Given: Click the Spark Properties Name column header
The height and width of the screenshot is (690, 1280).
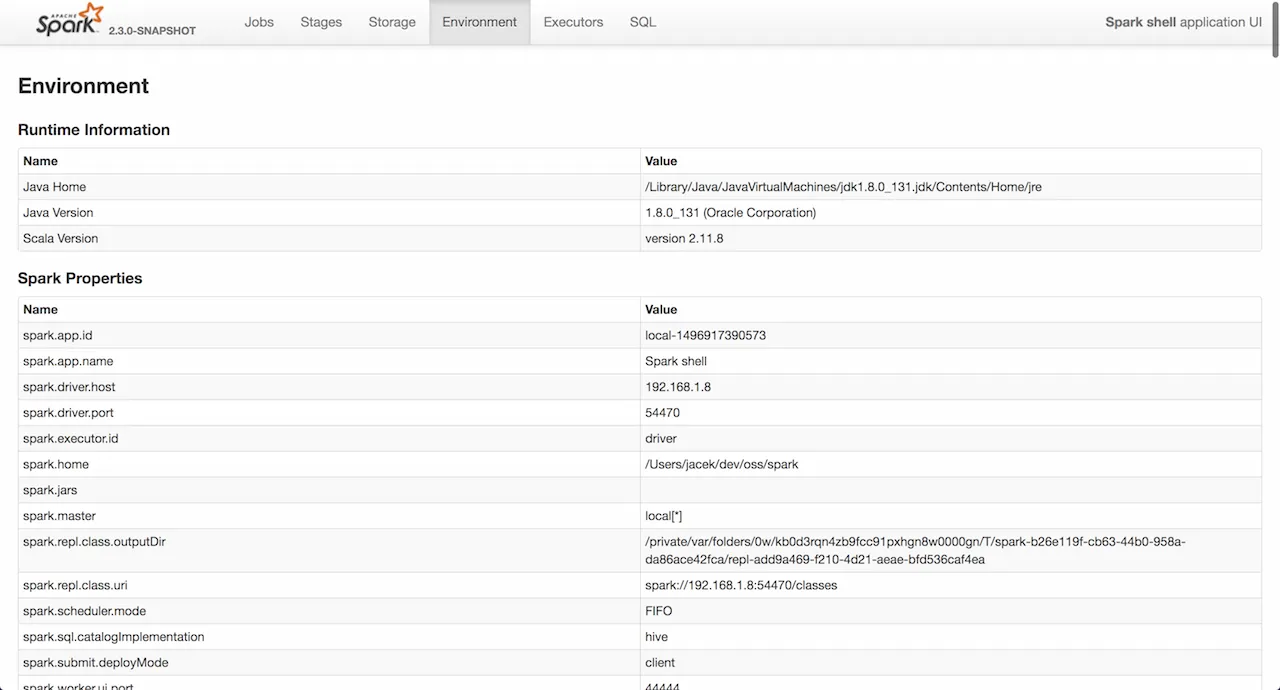Looking at the screenshot, I should pos(41,310).
